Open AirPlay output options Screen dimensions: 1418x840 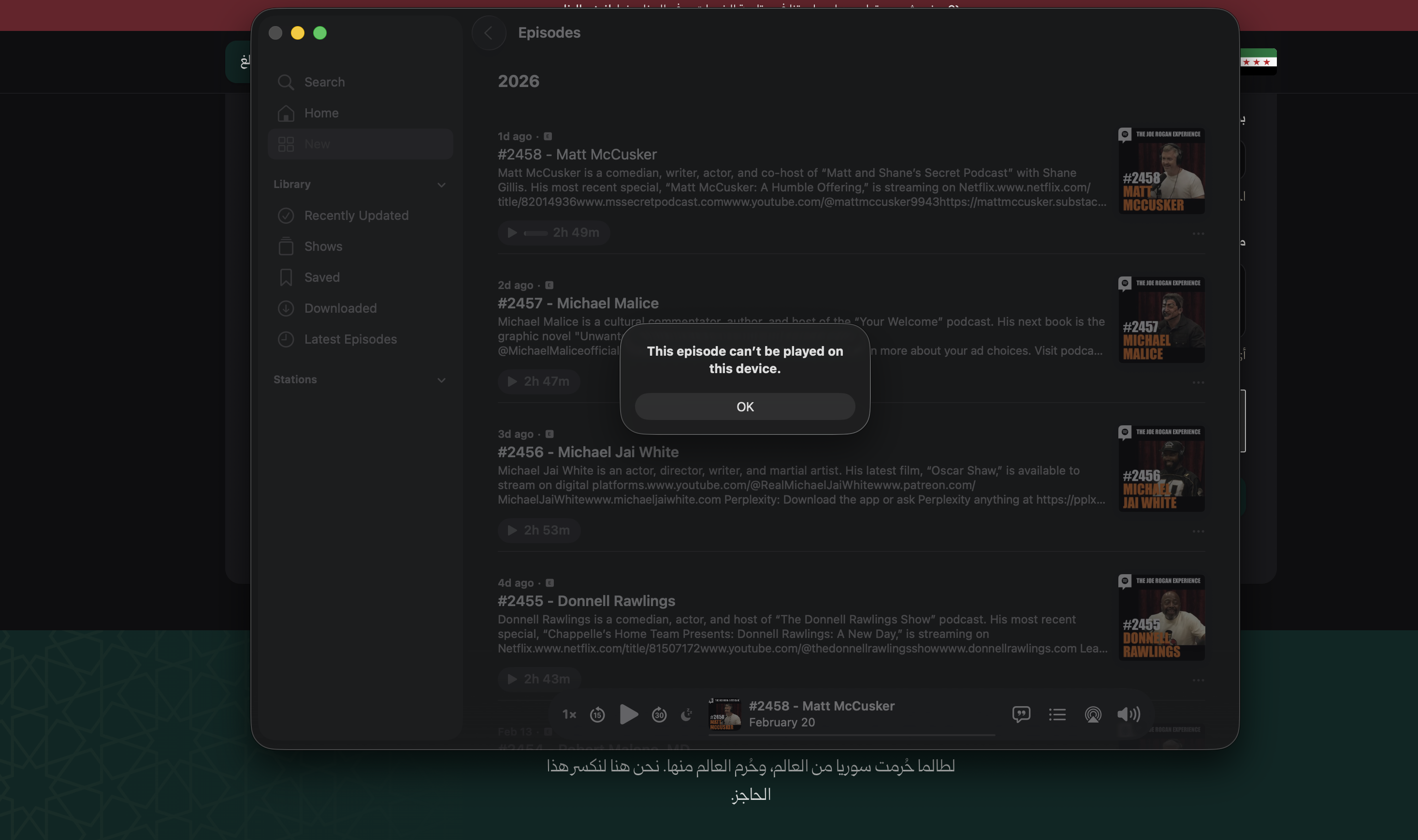click(1093, 714)
